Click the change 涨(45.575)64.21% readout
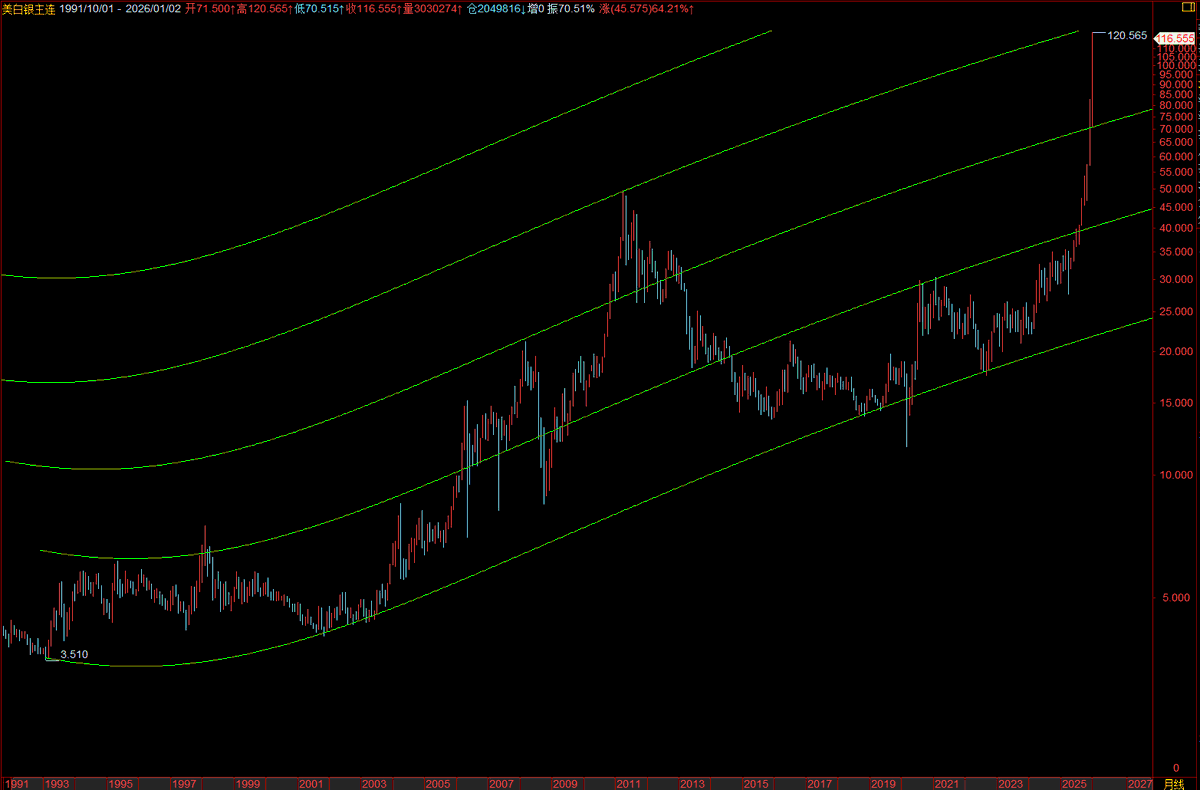This screenshot has width=1200, height=790. pos(649,8)
